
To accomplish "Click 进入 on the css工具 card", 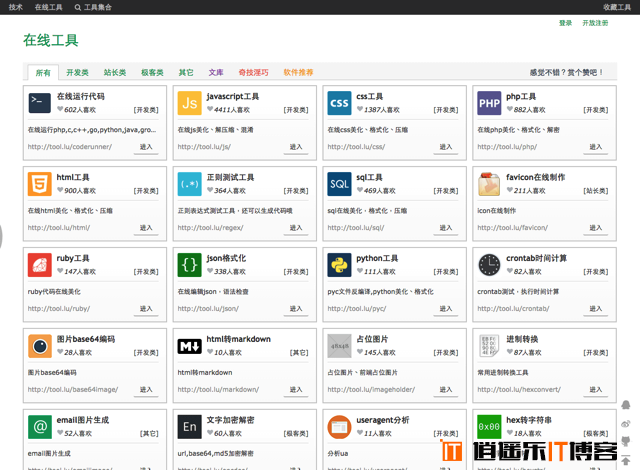I will 446,147.
